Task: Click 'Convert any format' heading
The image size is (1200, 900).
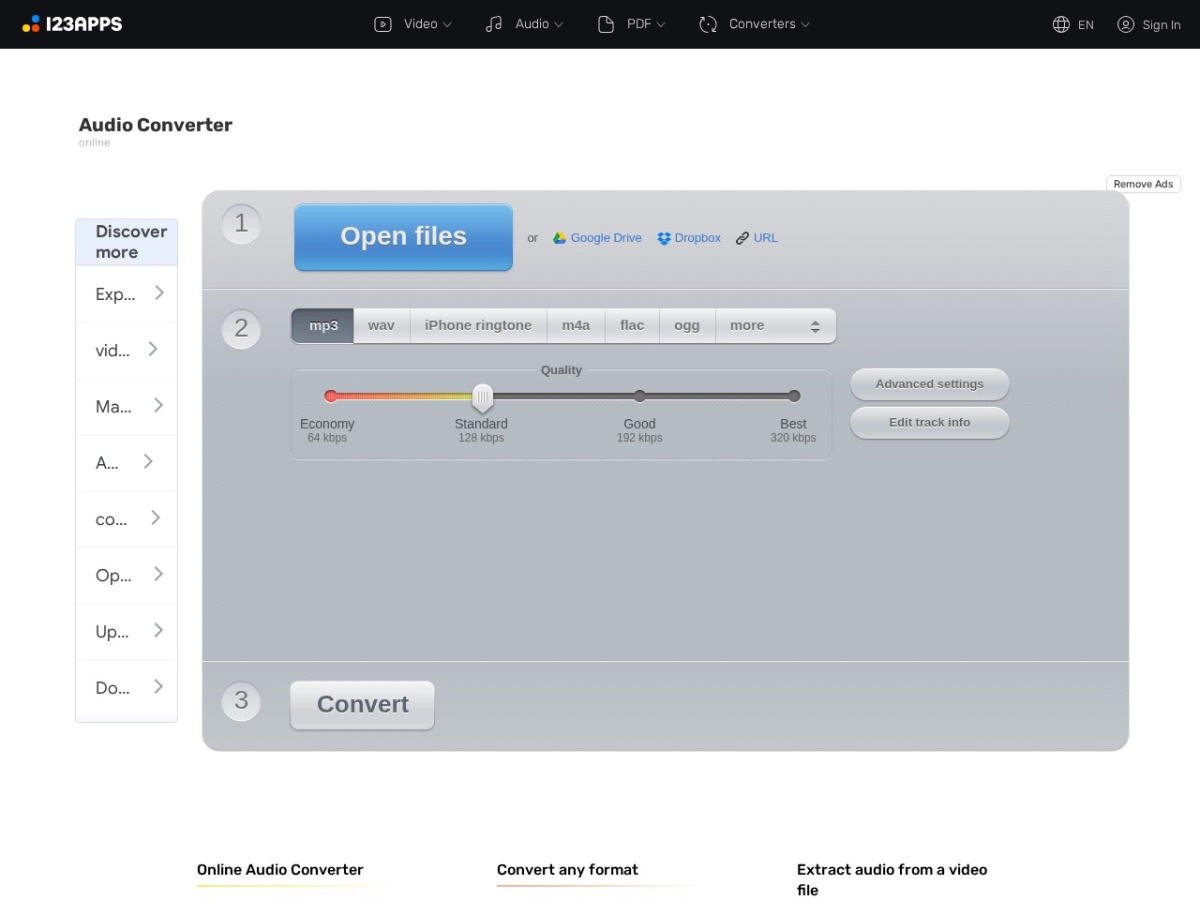Action: [567, 870]
